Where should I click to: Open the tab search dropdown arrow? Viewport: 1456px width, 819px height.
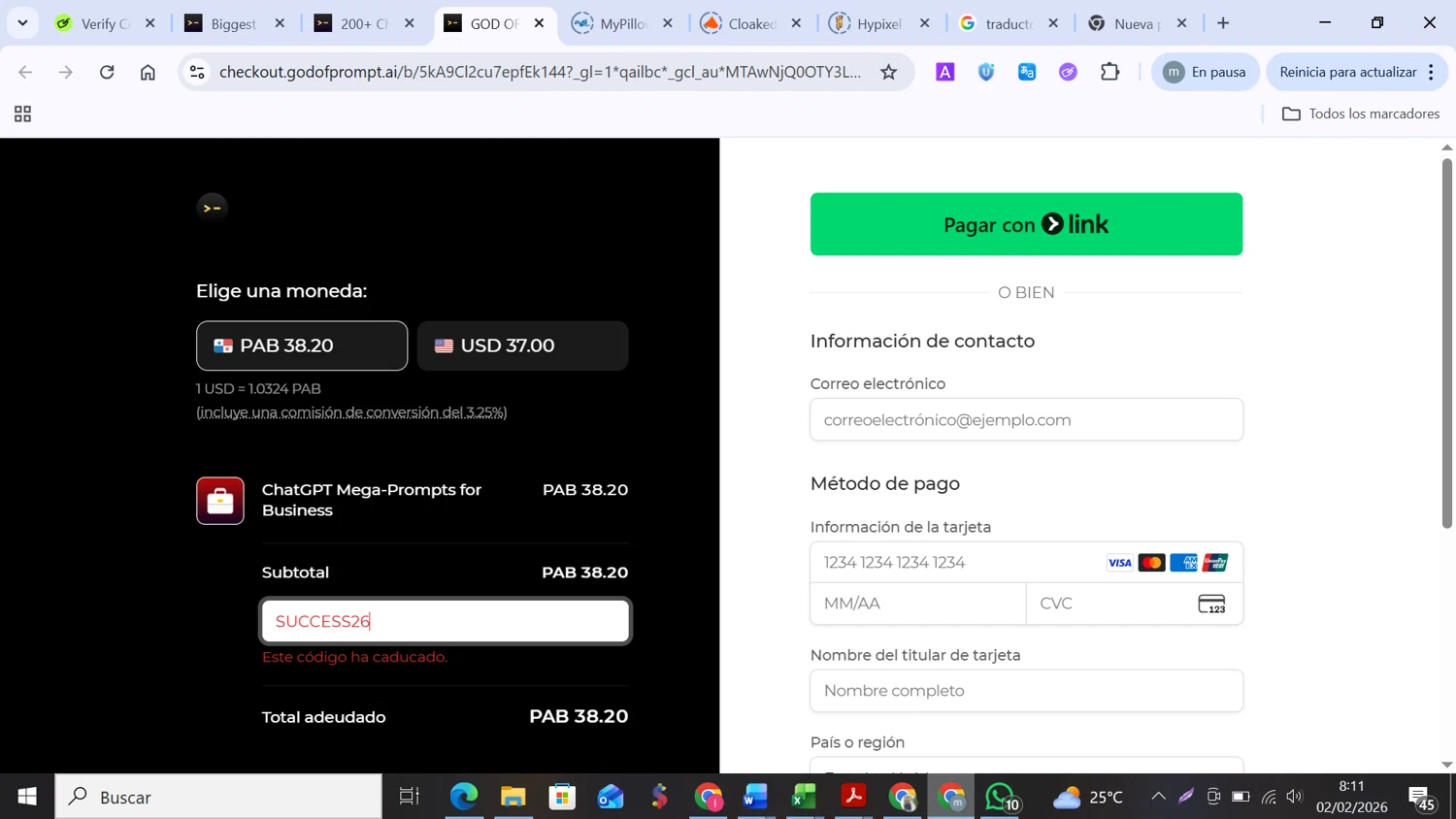tap(22, 22)
